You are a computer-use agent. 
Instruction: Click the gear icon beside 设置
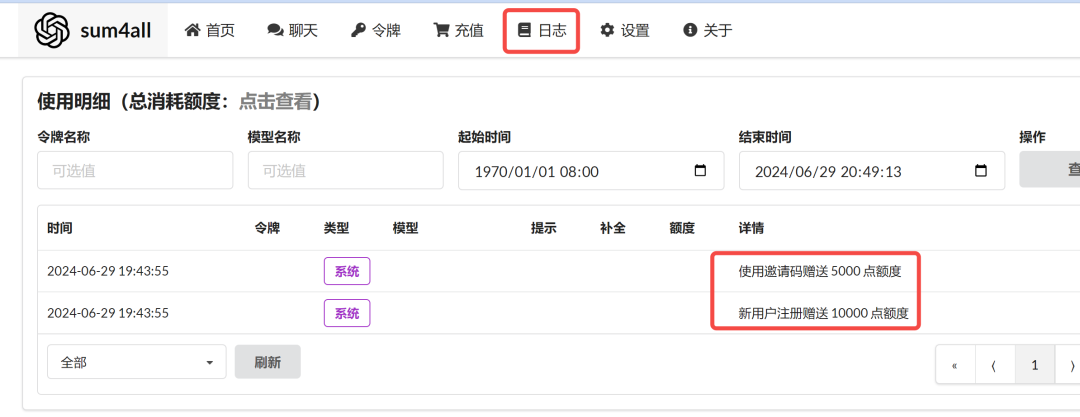point(607,30)
